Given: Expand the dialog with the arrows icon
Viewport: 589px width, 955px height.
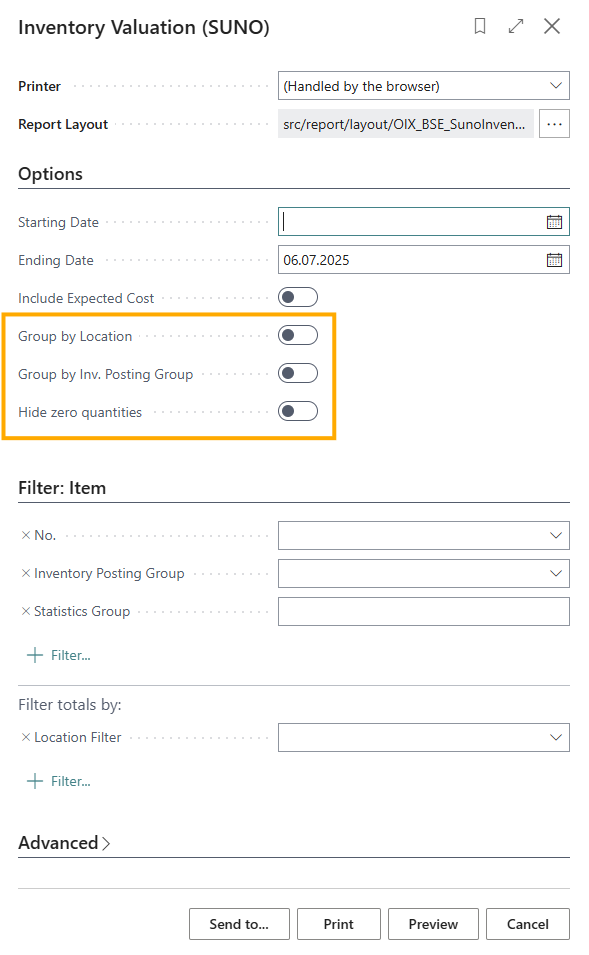Looking at the screenshot, I should click(516, 26).
